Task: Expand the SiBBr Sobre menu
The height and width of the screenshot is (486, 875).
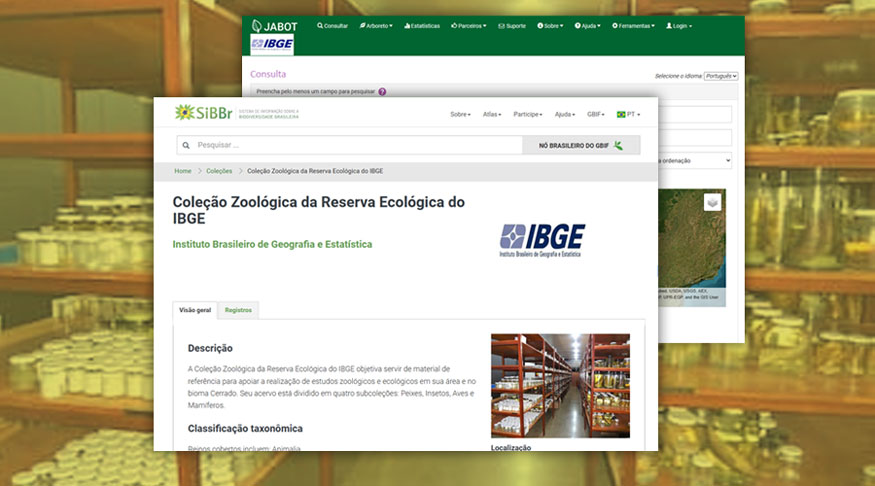Action: coord(460,114)
